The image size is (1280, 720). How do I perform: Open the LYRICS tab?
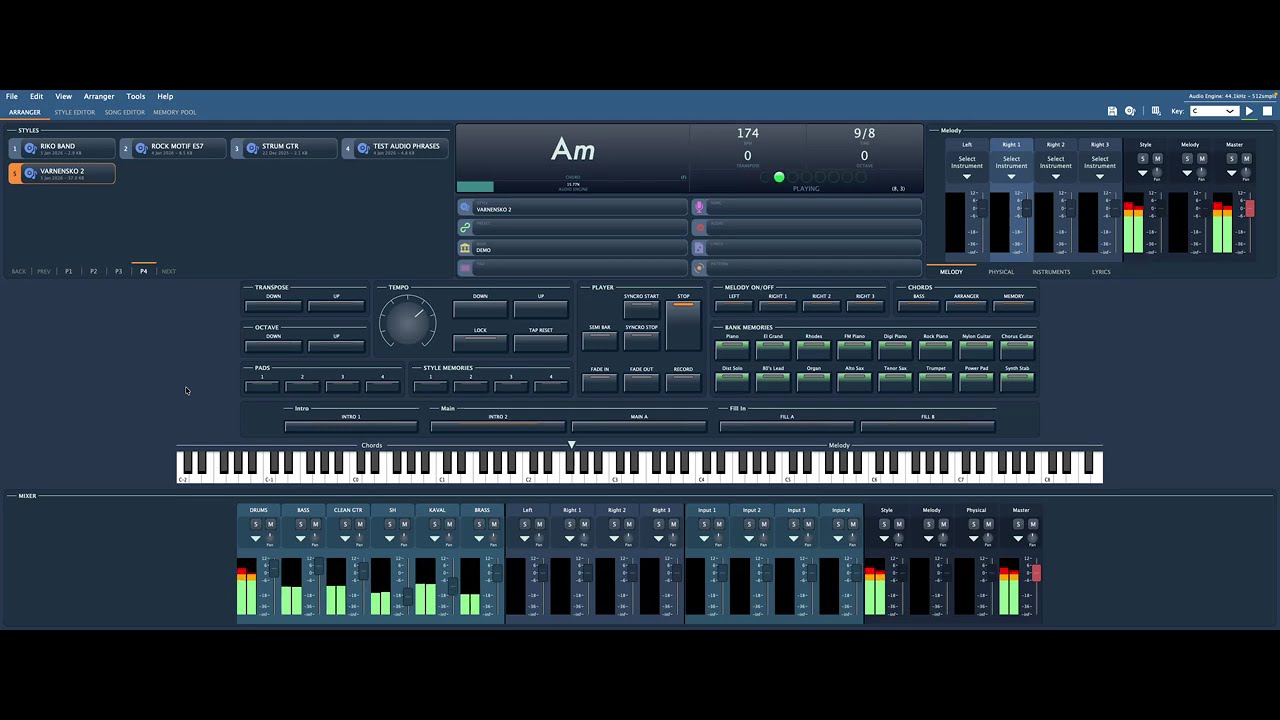(1101, 272)
